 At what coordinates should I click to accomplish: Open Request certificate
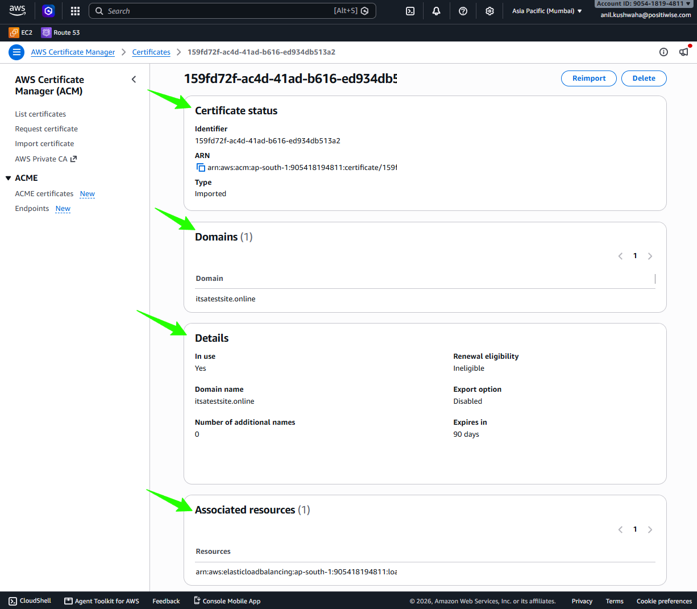pyautogui.click(x=46, y=128)
